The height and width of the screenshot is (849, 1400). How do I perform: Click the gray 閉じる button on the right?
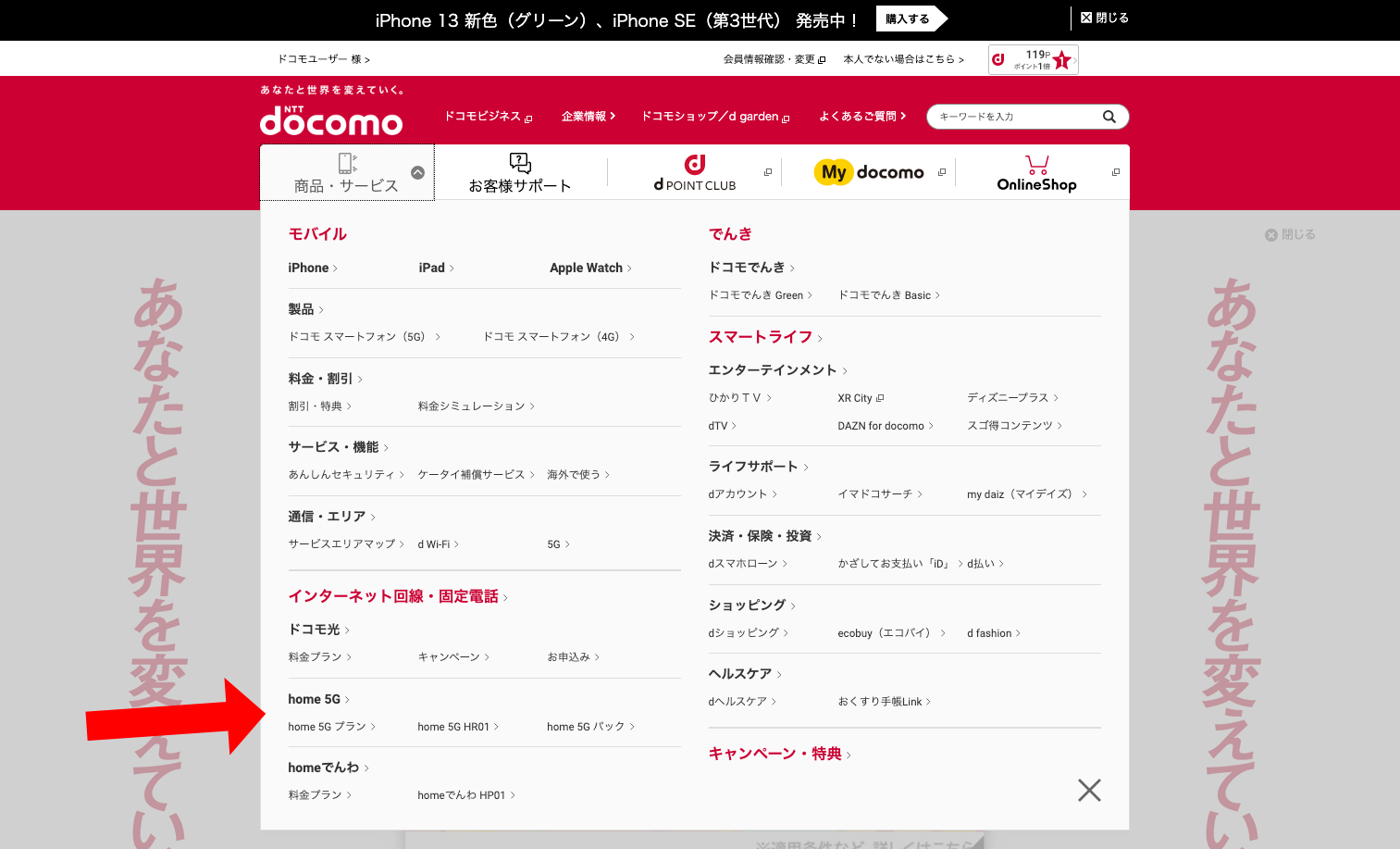tap(1290, 235)
